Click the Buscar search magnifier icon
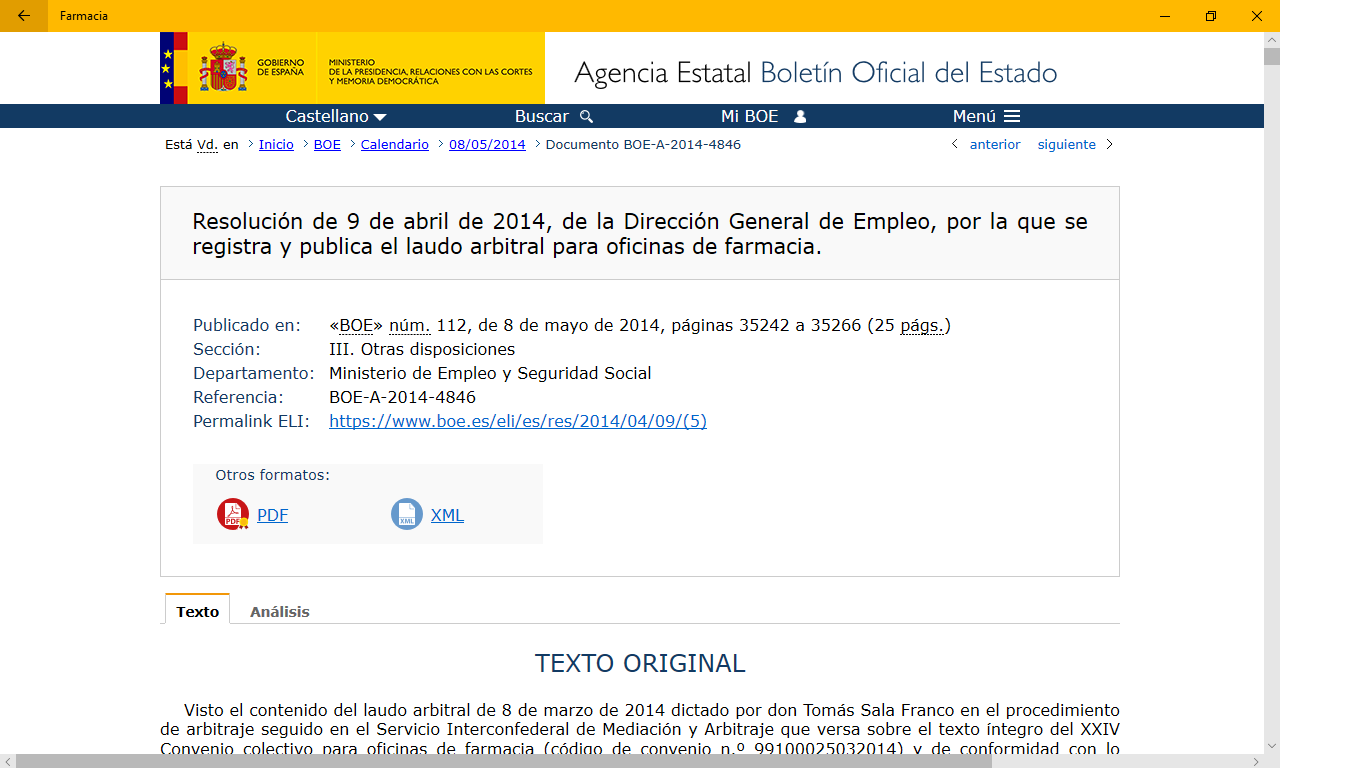This screenshot has width=1366, height=768. [x=586, y=116]
